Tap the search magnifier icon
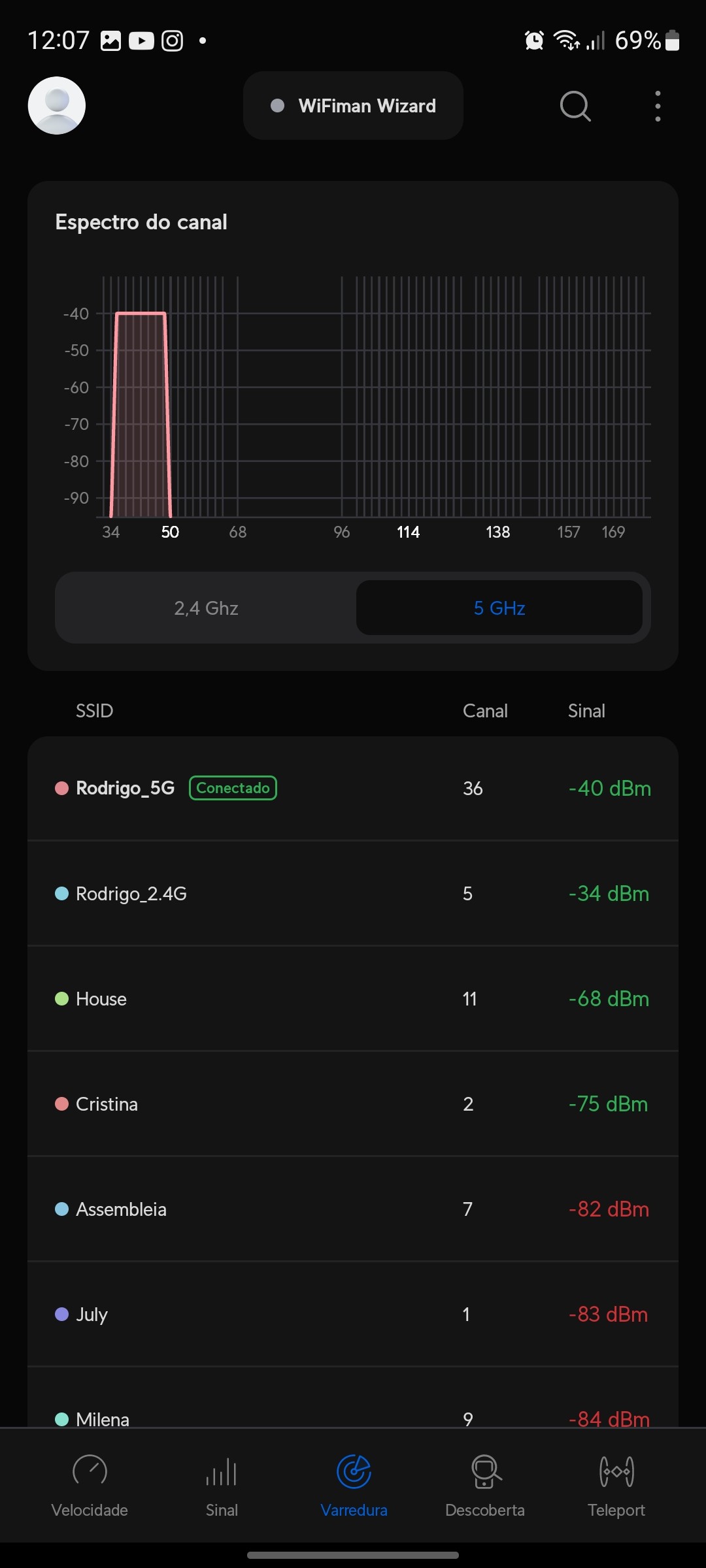 click(x=575, y=106)
